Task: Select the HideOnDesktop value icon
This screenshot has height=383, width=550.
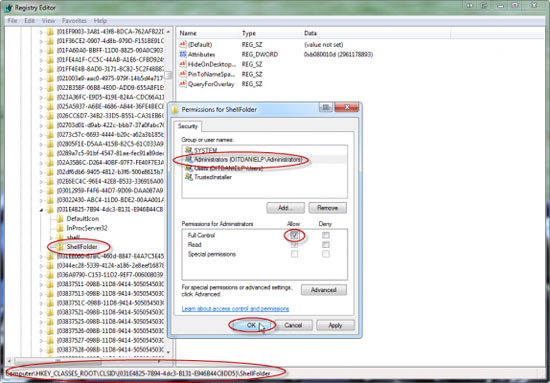Action: tap(182, 64)
